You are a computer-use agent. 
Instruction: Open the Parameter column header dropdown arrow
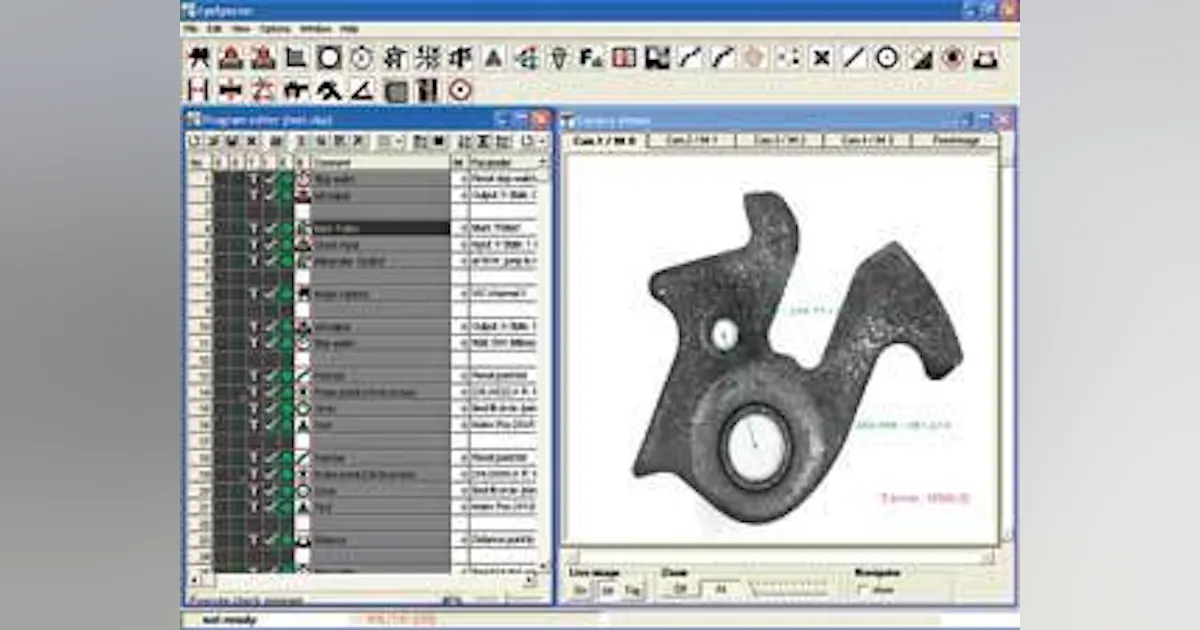tap(543, 162)
